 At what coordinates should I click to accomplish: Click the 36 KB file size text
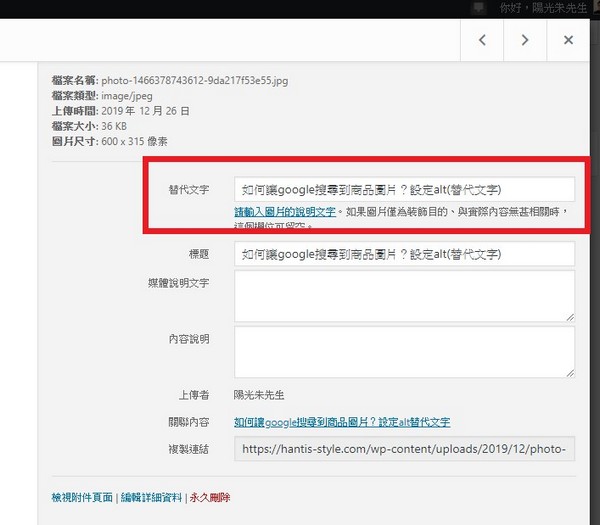114,126
